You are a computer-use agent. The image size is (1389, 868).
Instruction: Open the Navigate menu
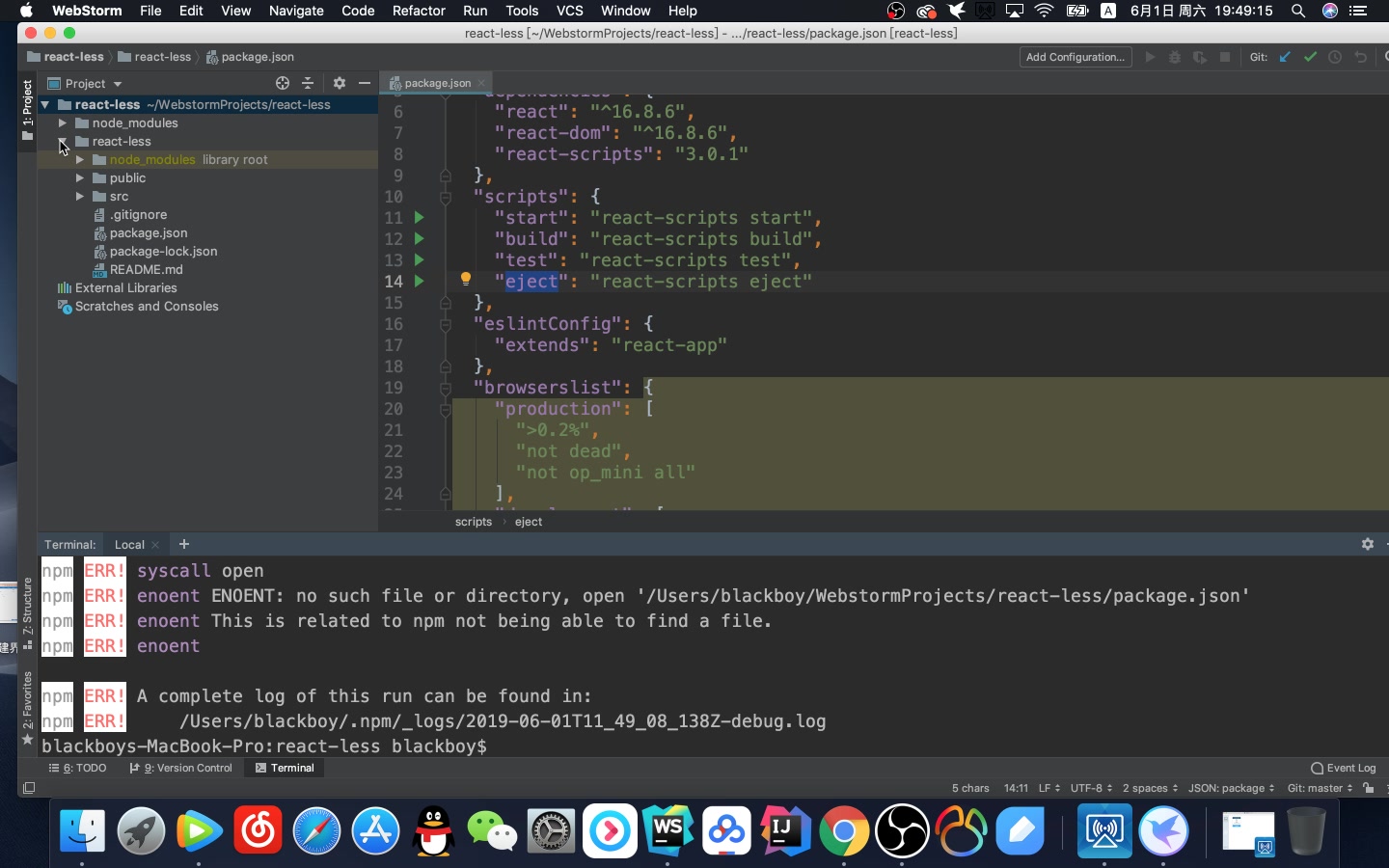pyautogui.click(x=296, y=11)
